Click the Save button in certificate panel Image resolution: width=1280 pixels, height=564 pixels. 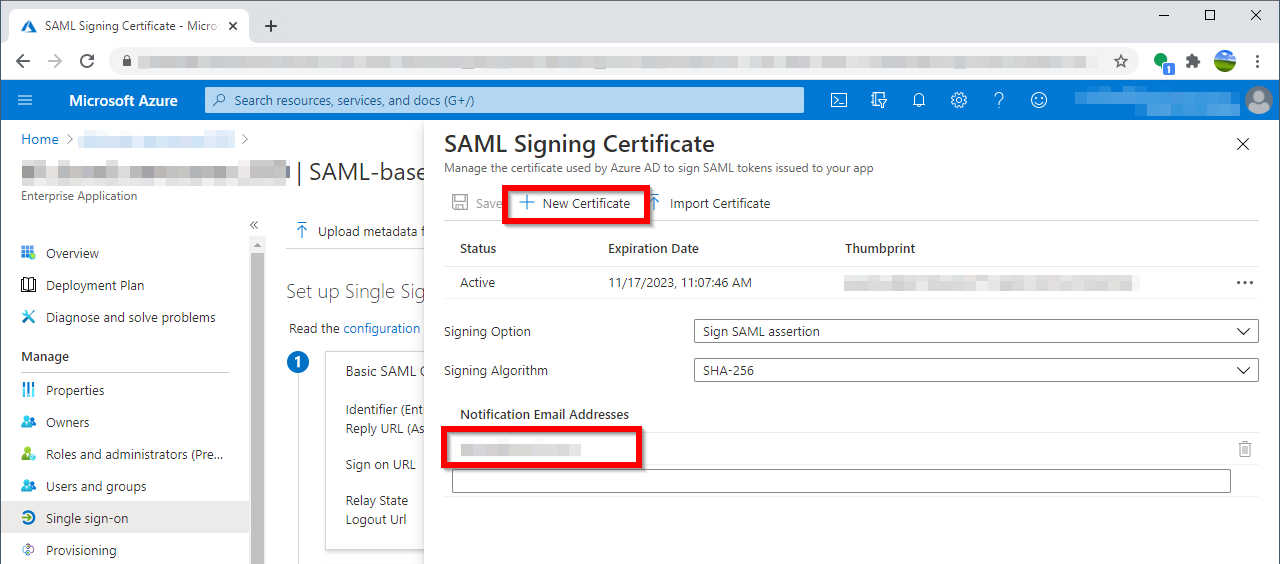[x=477, y=203]
